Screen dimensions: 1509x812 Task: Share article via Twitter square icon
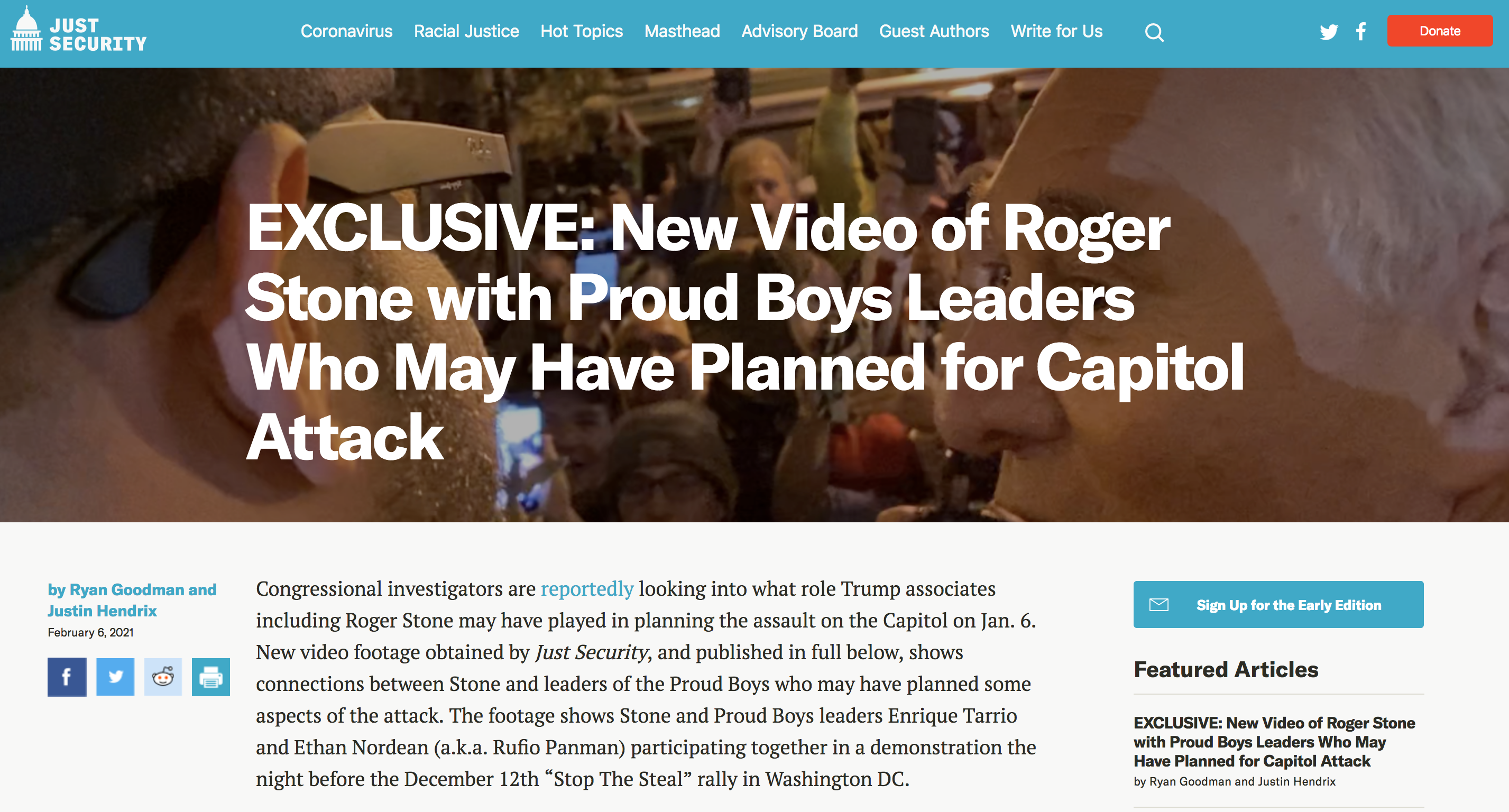(115, 677)
